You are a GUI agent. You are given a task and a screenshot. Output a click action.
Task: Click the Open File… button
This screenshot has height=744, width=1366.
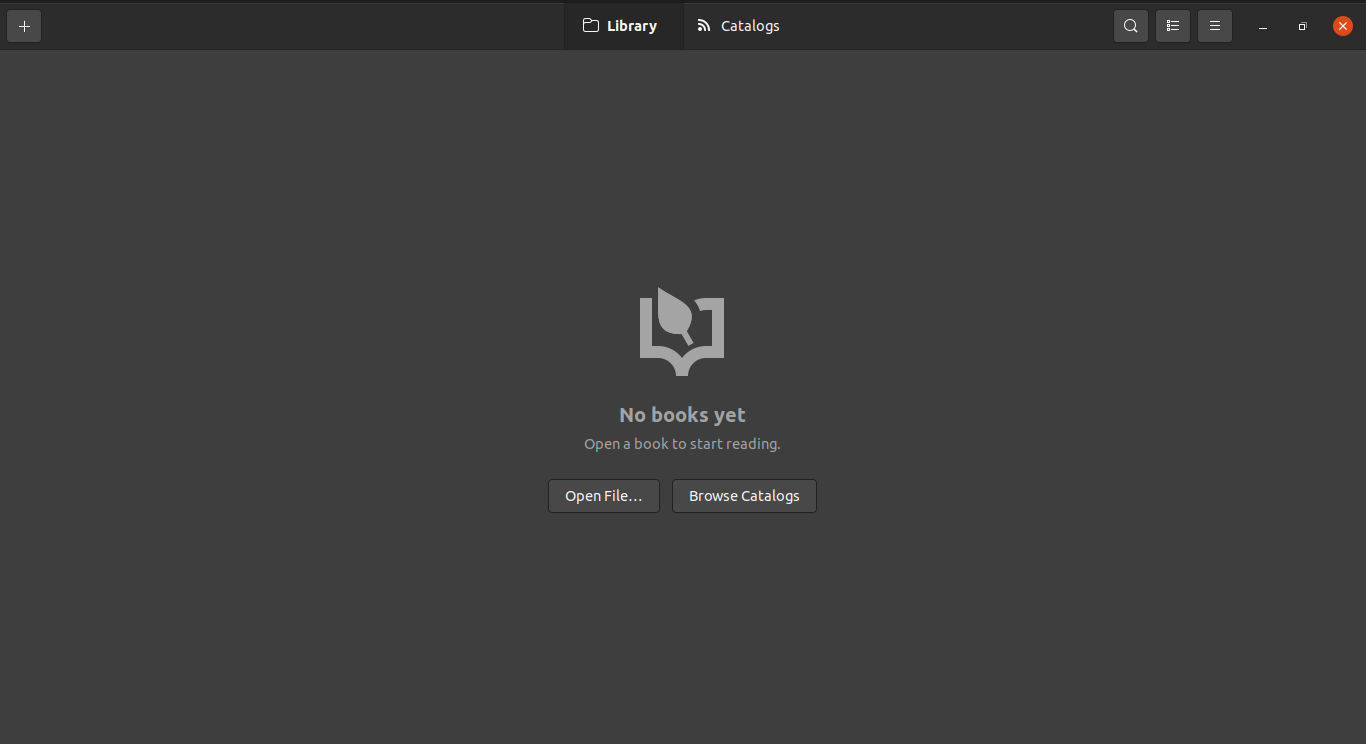click(604, 496)
